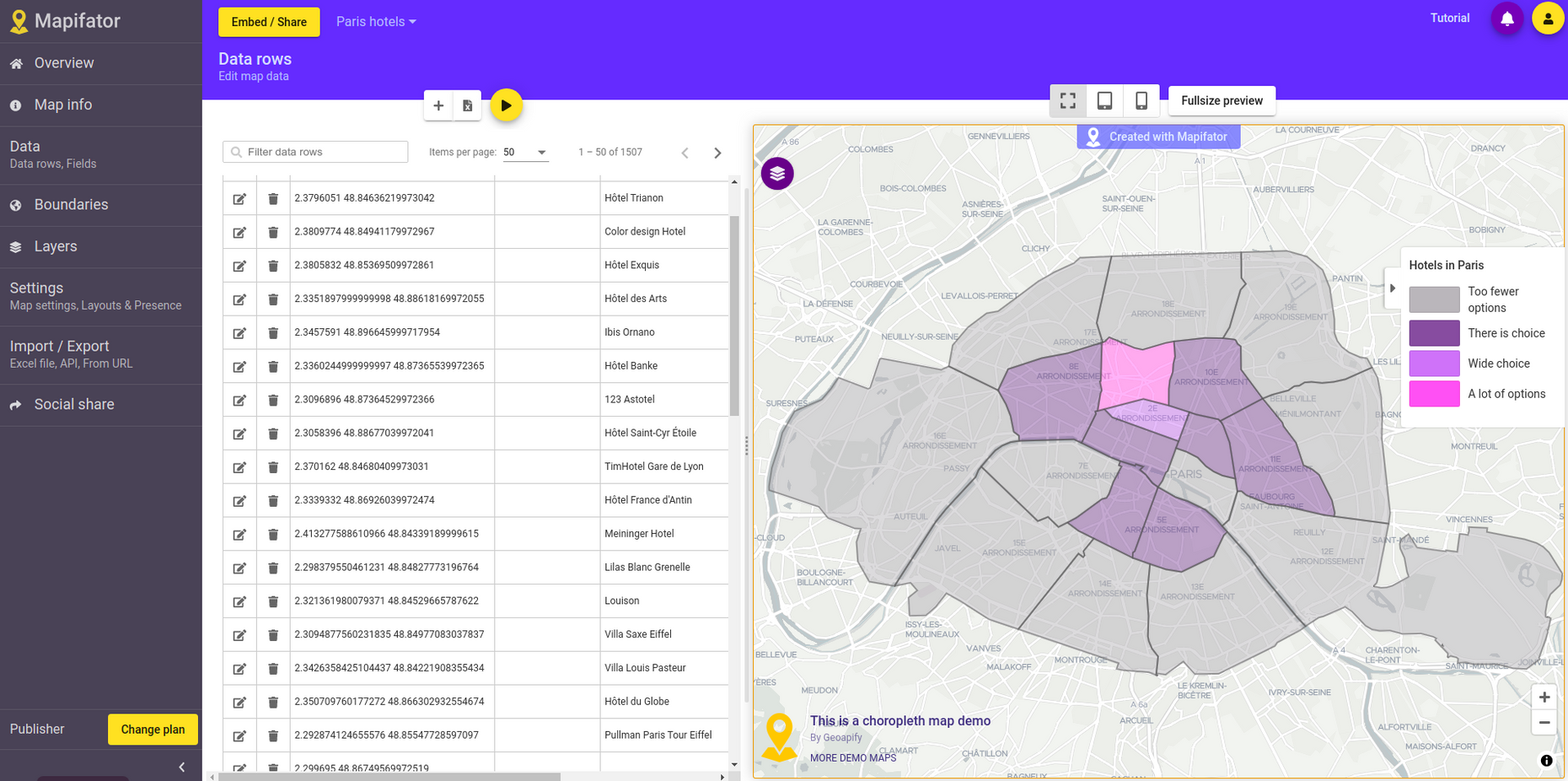This screenshot has width=1568, height=781.
Task: Switch preview to tablet view
Action: pos(1104,100)
